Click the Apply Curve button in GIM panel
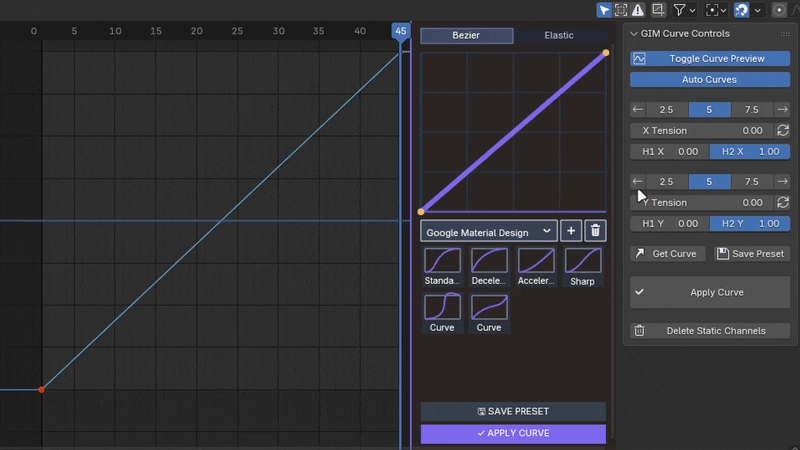800x450 pixels. click(x=710, y=292)
